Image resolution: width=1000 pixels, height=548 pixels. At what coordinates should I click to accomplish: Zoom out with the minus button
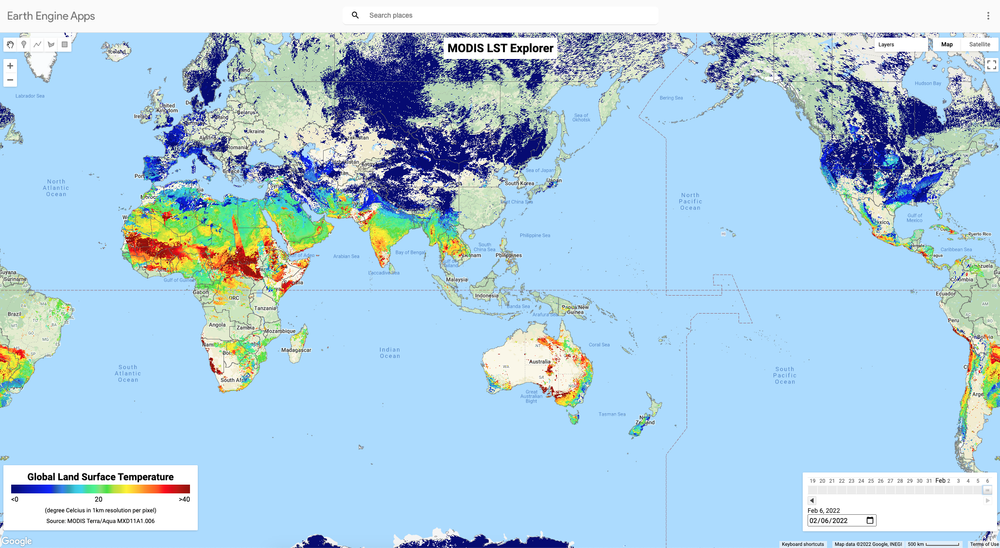(10, 80)
